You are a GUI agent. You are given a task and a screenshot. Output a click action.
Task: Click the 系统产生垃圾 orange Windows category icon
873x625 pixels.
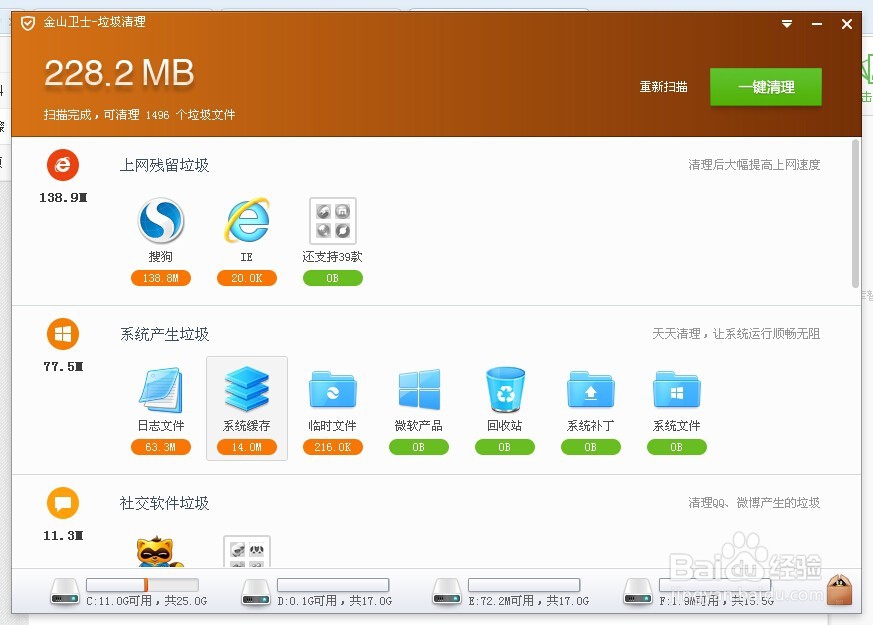click(x=63, y=334)
